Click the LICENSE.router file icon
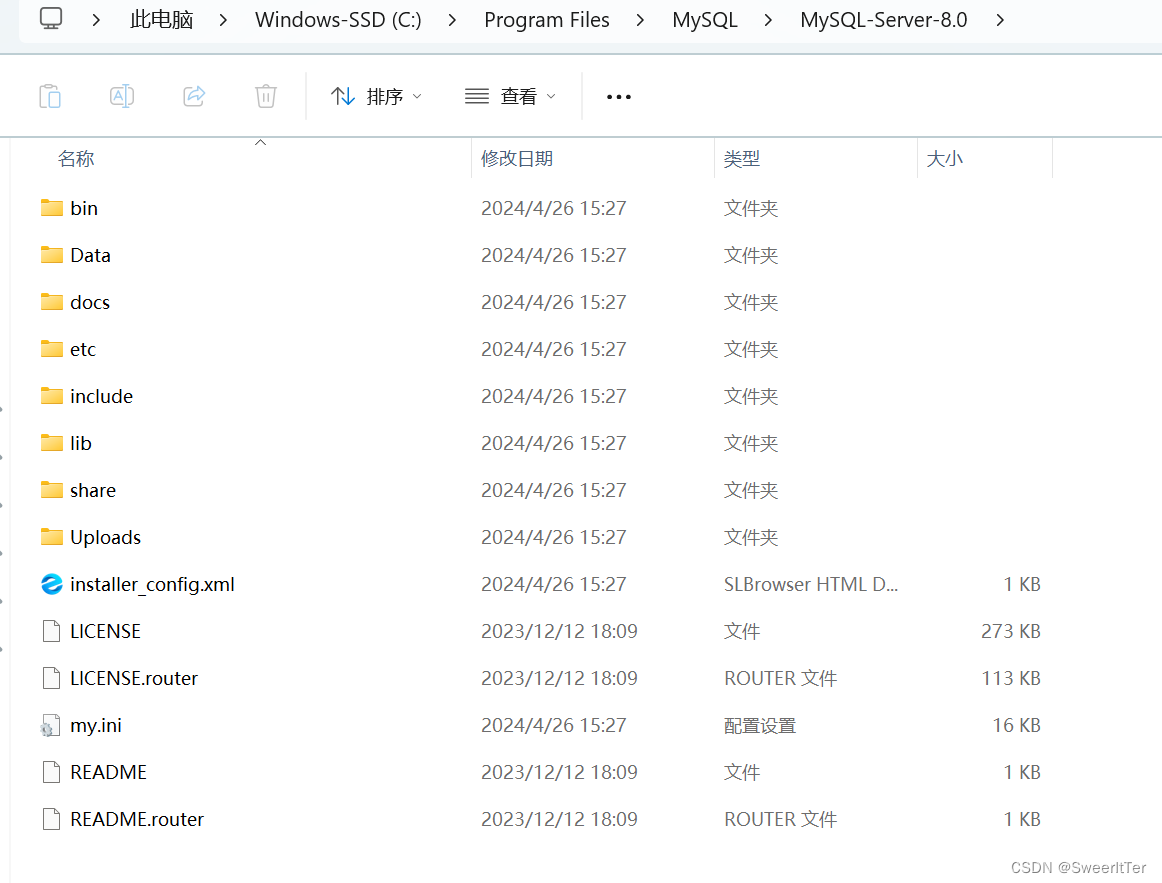The width and height of the screenshot is (1162, 883). point(52,678)
